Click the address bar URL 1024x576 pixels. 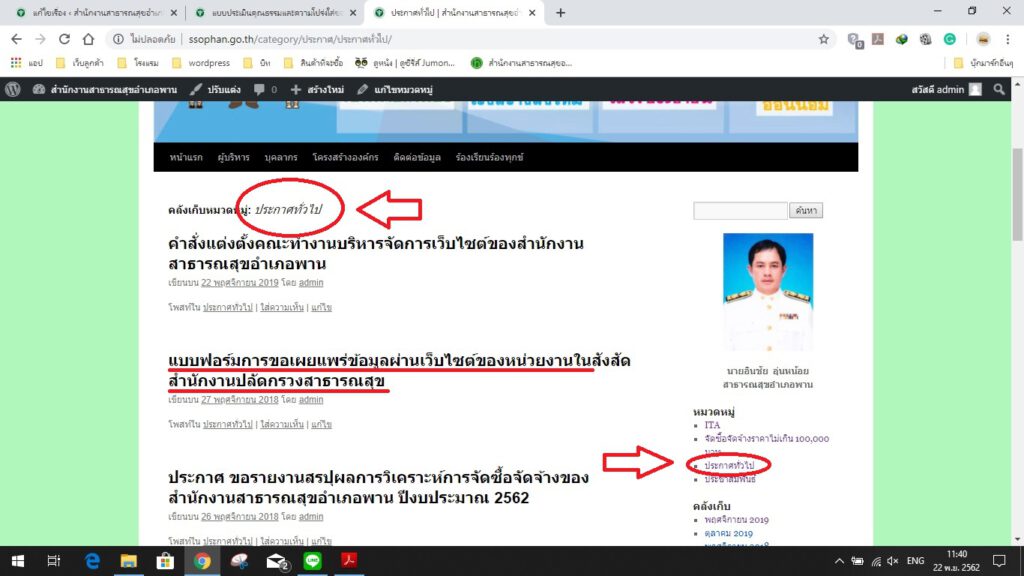(290, 39)
